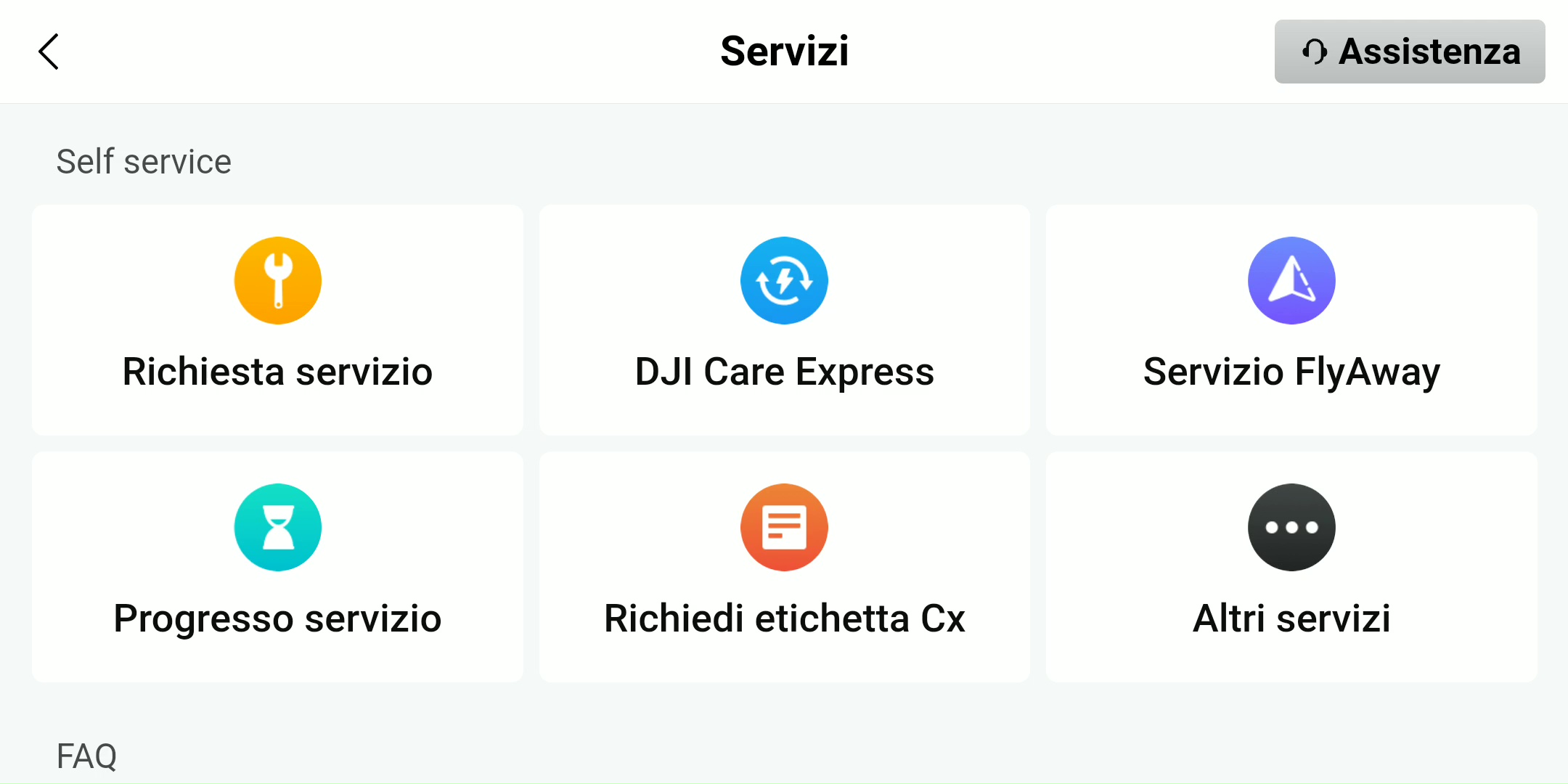Tap the dark three-dots more icon
This screenshot has height=784, width=1568.
(1291, 527)
